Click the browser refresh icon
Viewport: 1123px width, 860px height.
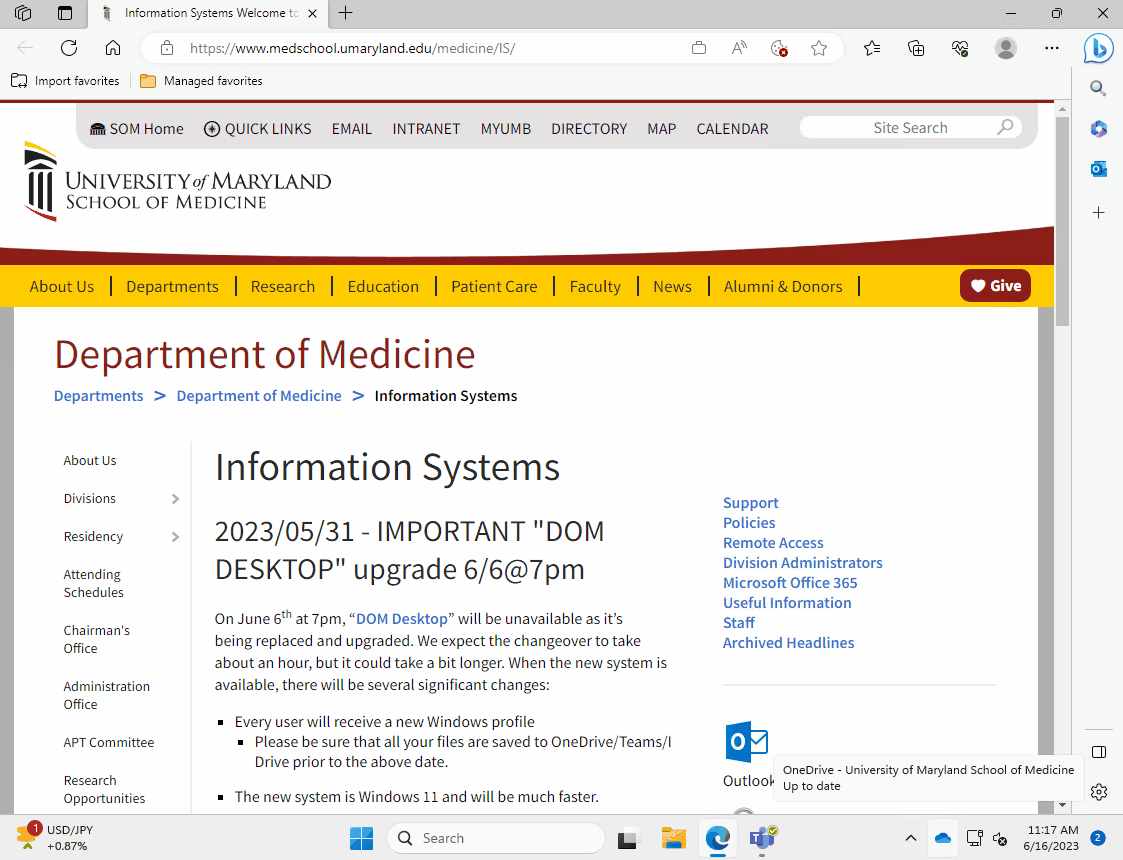pos(69,48)
